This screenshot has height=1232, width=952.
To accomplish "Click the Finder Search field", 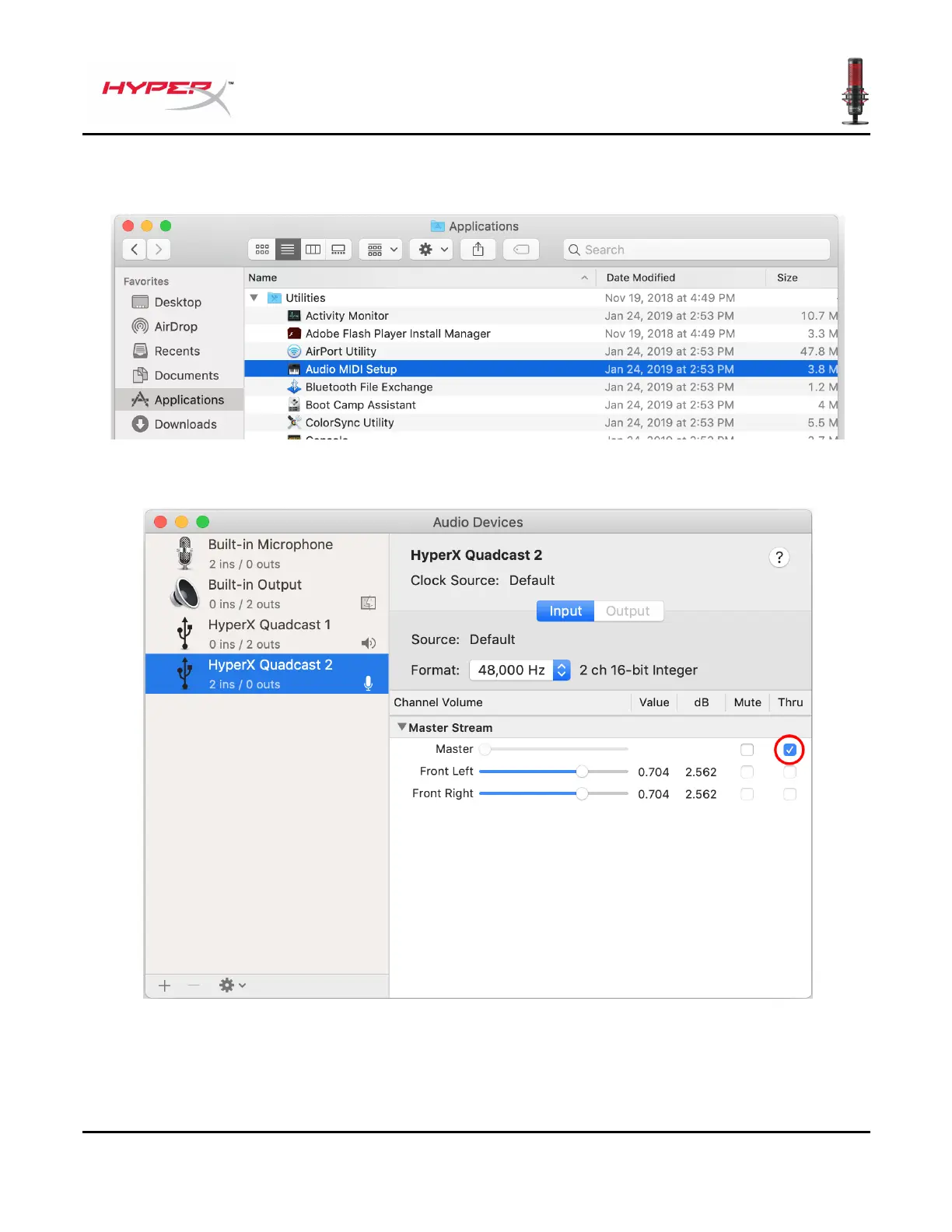I will [x=696, y=250].
